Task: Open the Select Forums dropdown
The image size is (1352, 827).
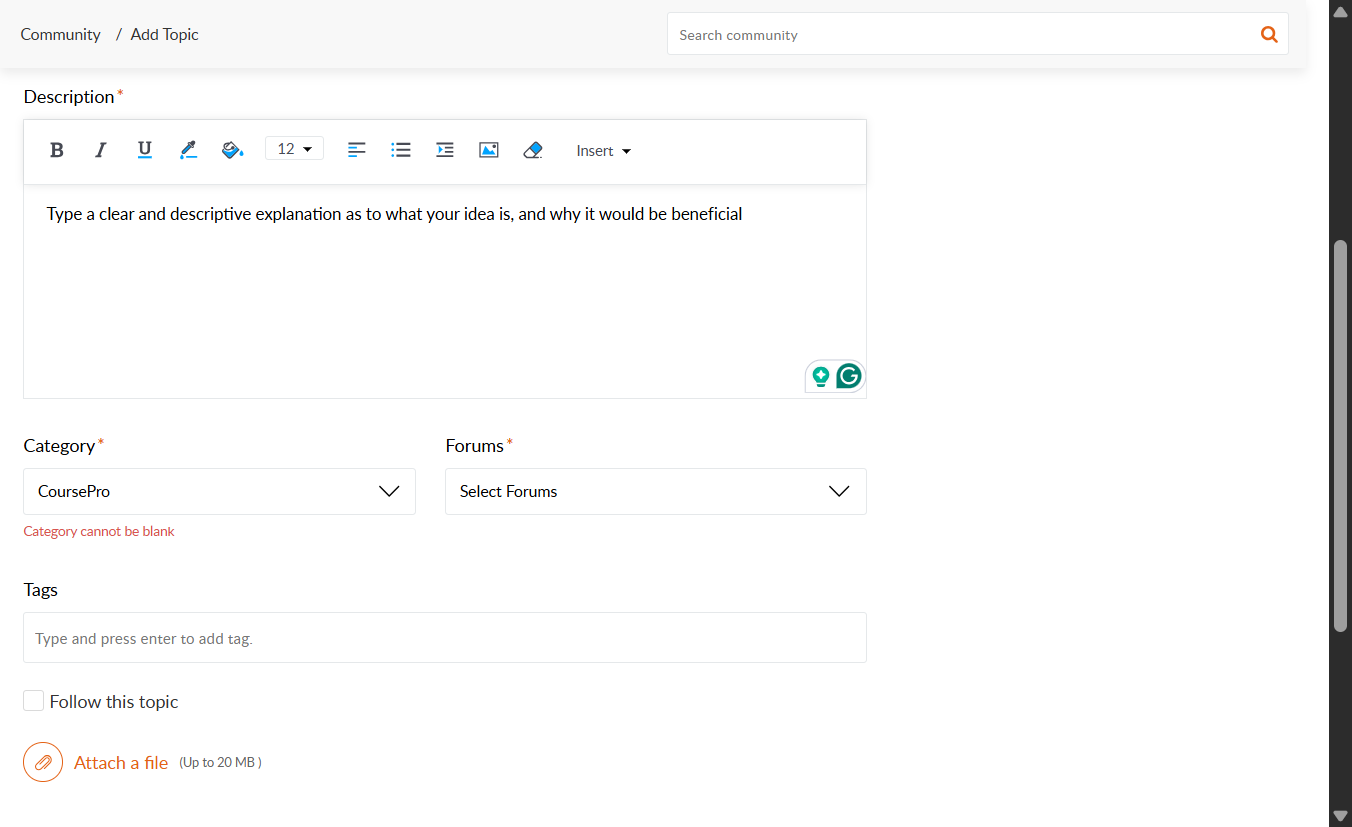Action: point(656,491)
